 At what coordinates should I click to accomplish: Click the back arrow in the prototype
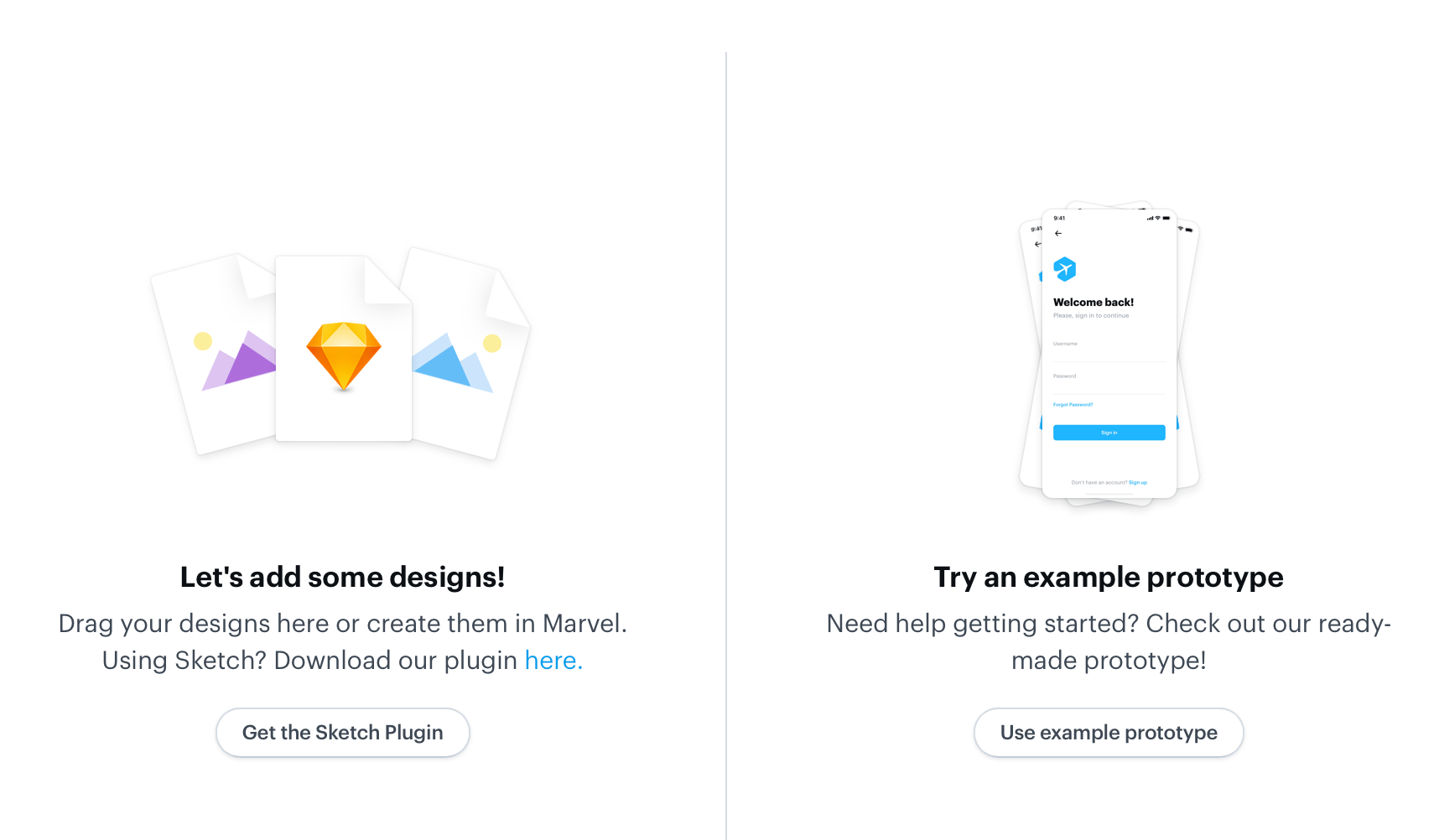pos(1057,233)
